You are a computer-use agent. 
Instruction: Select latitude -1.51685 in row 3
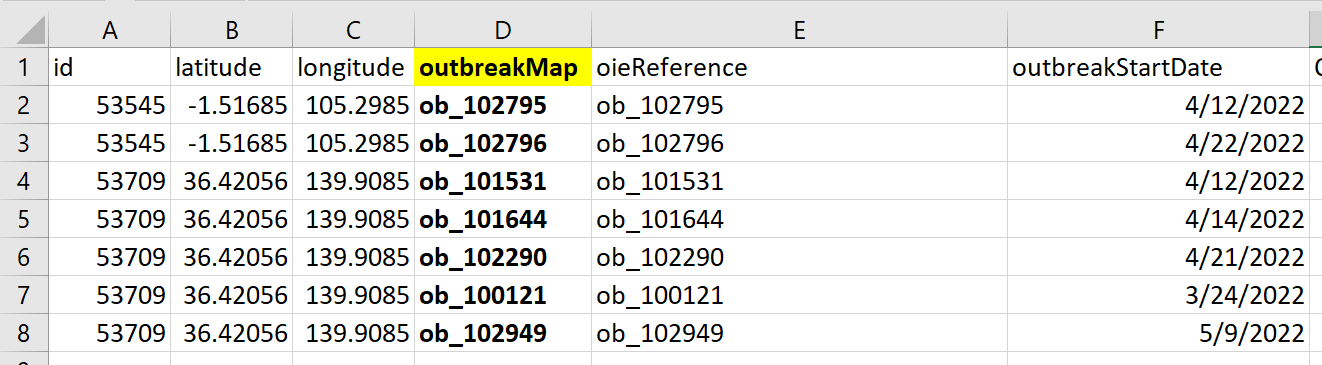coord(231,143)
